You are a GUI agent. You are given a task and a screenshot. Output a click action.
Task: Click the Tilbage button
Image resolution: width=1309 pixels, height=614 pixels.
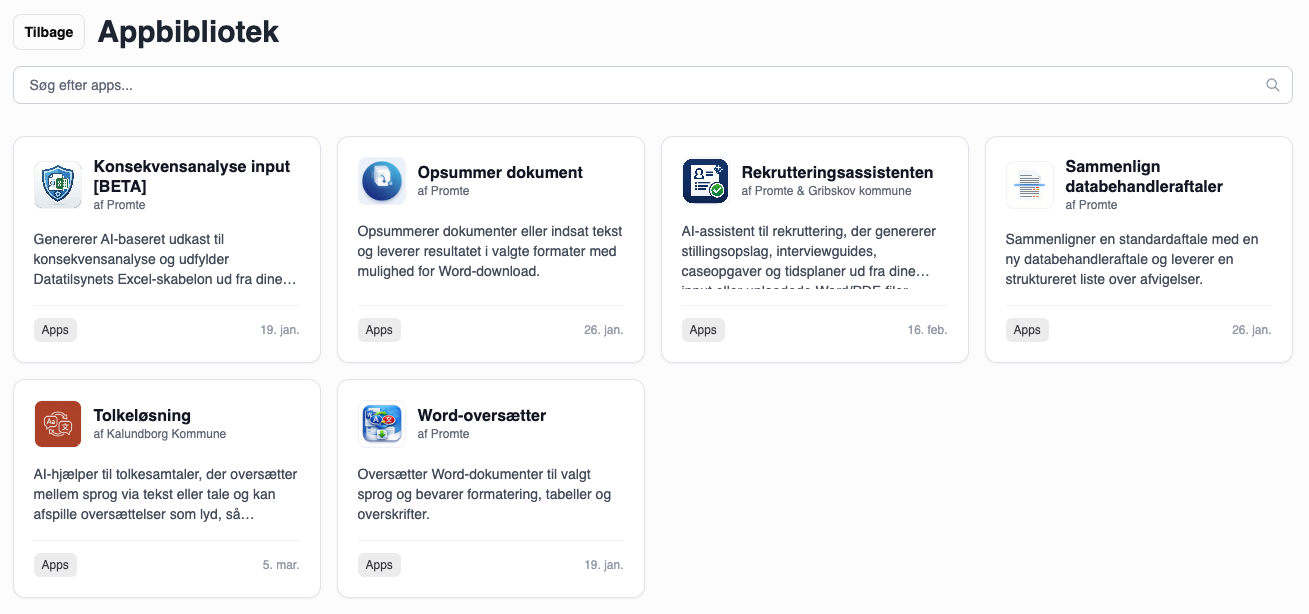coord(48,32)
